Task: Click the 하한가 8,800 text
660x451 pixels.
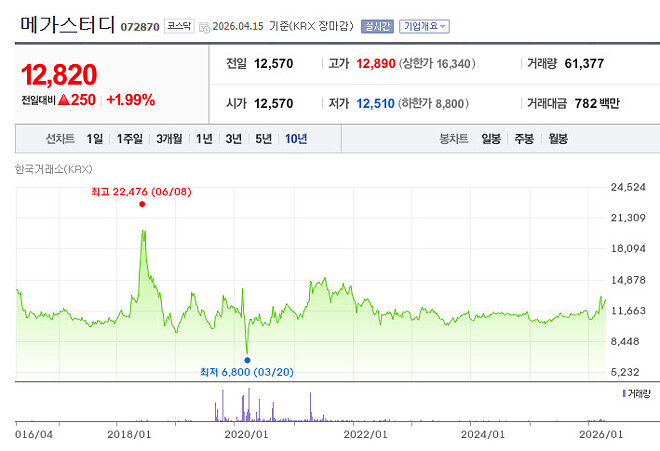Action: coord(433,104)
